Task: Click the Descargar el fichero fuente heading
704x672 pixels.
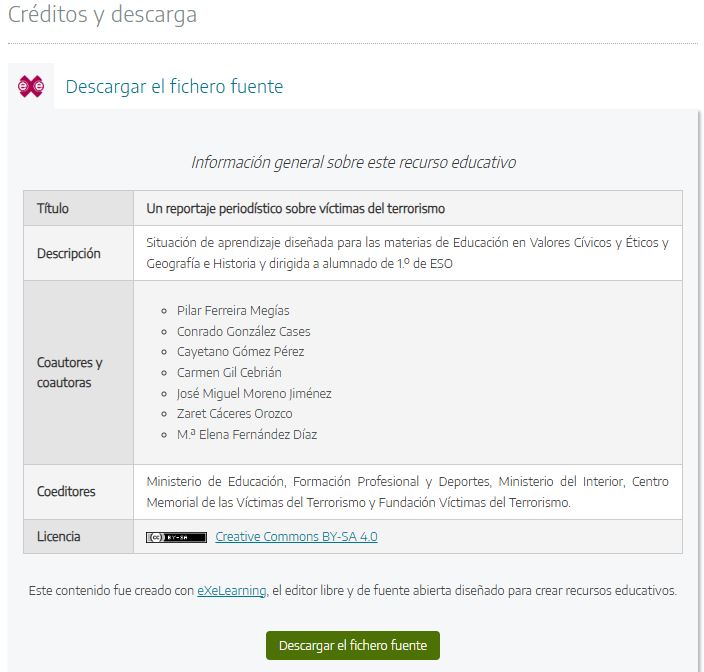Action: [x=174, y=86]
